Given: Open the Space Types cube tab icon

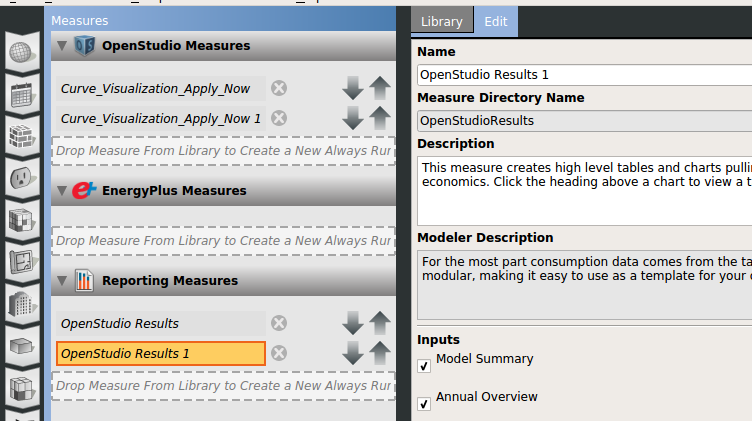Looking at the screenshot, I should pyautogui.click(x=21, y=221).
